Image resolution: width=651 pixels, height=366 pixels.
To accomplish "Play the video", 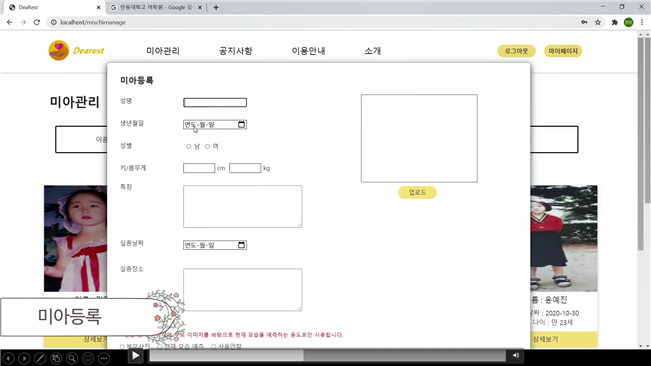I will click(x=135, y=356).
